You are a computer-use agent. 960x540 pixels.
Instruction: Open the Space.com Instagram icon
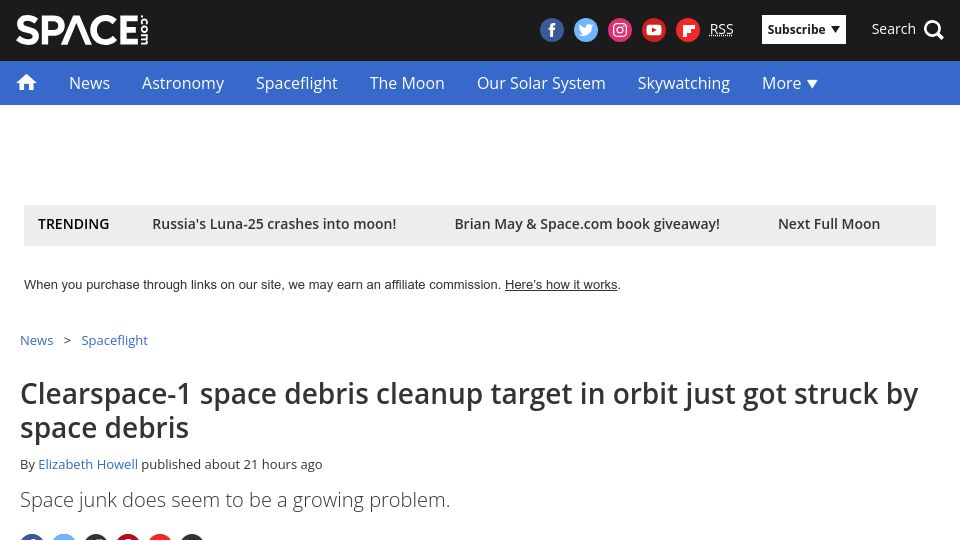click(x=620, y=29)
